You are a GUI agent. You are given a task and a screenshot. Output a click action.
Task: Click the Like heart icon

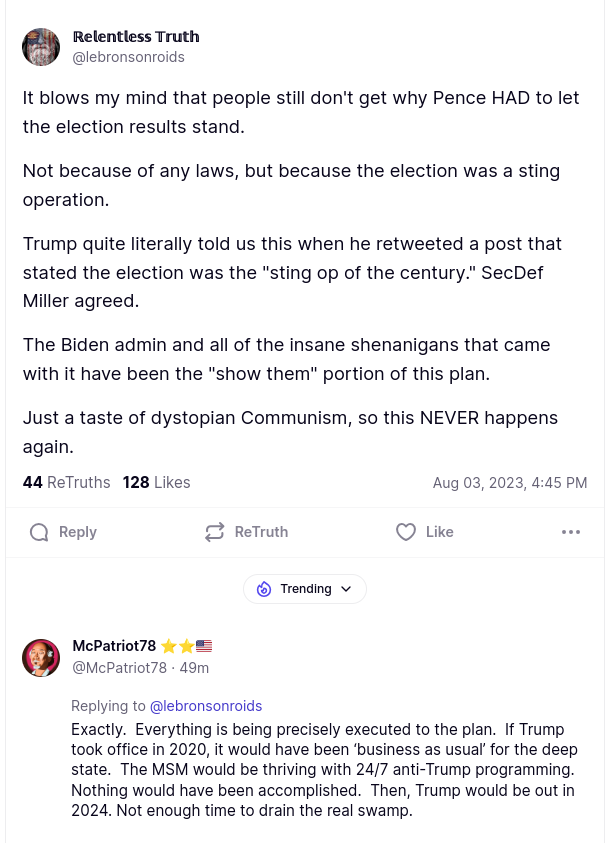406,532
